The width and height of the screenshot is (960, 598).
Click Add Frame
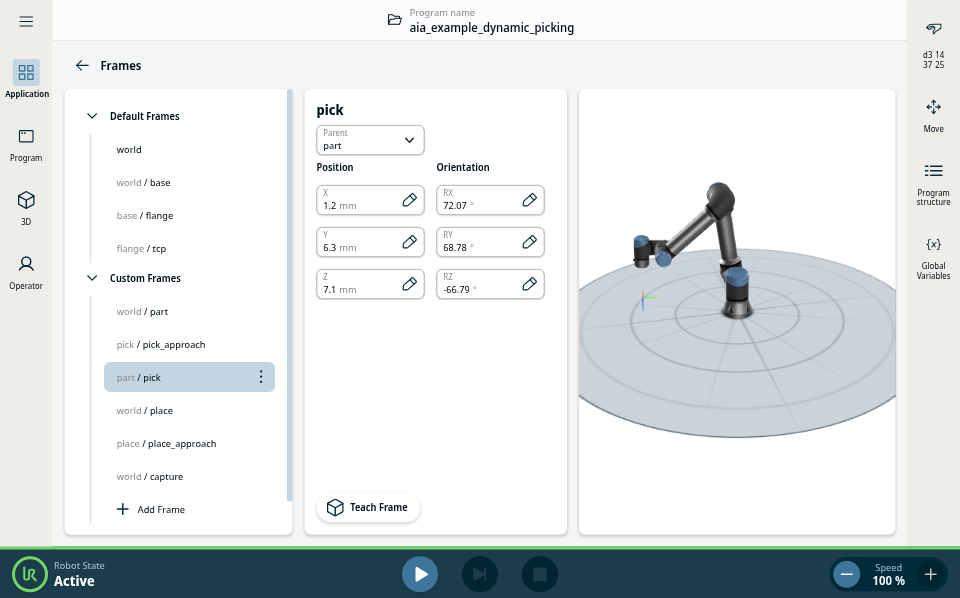(151, 509)
